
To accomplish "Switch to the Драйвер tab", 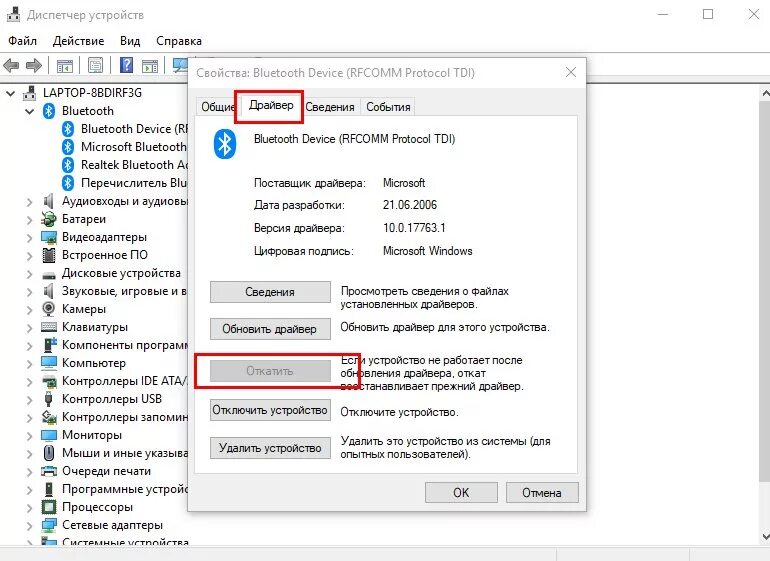I will pyautogui.click(x=271, y=105).
